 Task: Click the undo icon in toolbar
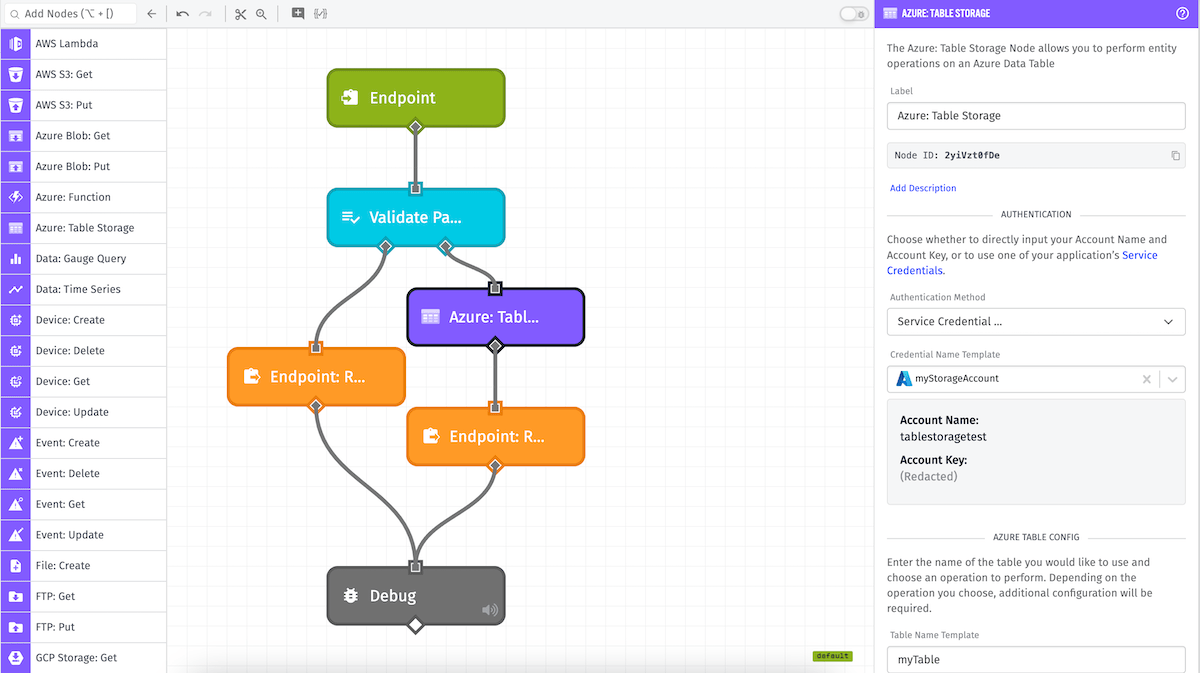[182, 14]
